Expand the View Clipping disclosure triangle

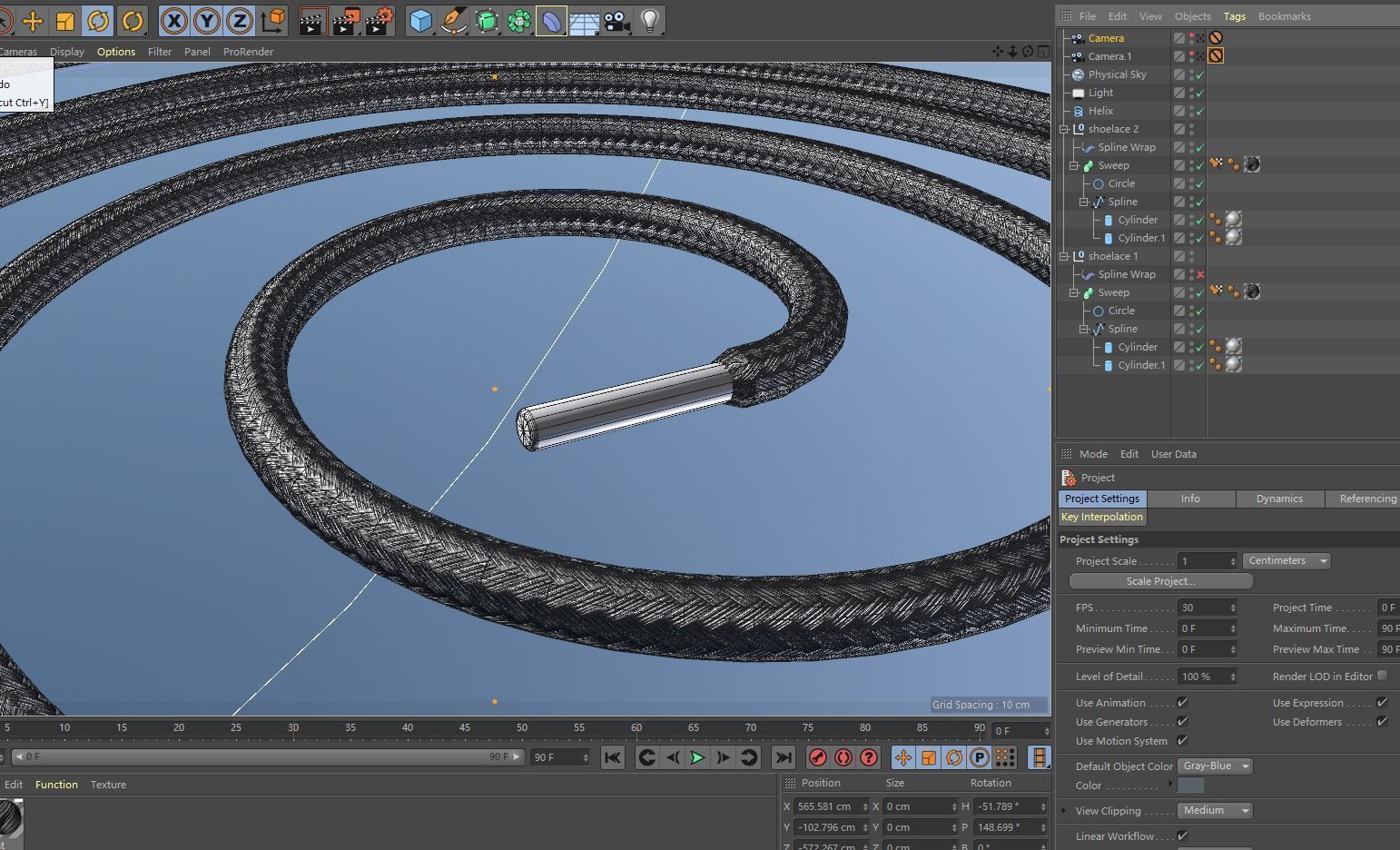coord(1064,811)
